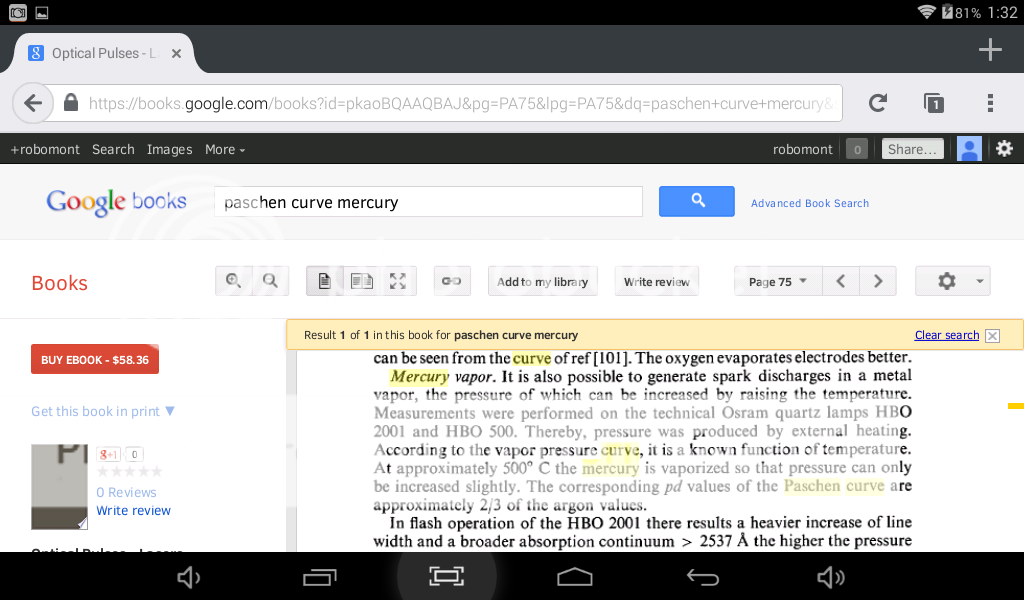This screenshot has width=1024, height=600.
Task: Go to the Android home screen
Action: 575,576
